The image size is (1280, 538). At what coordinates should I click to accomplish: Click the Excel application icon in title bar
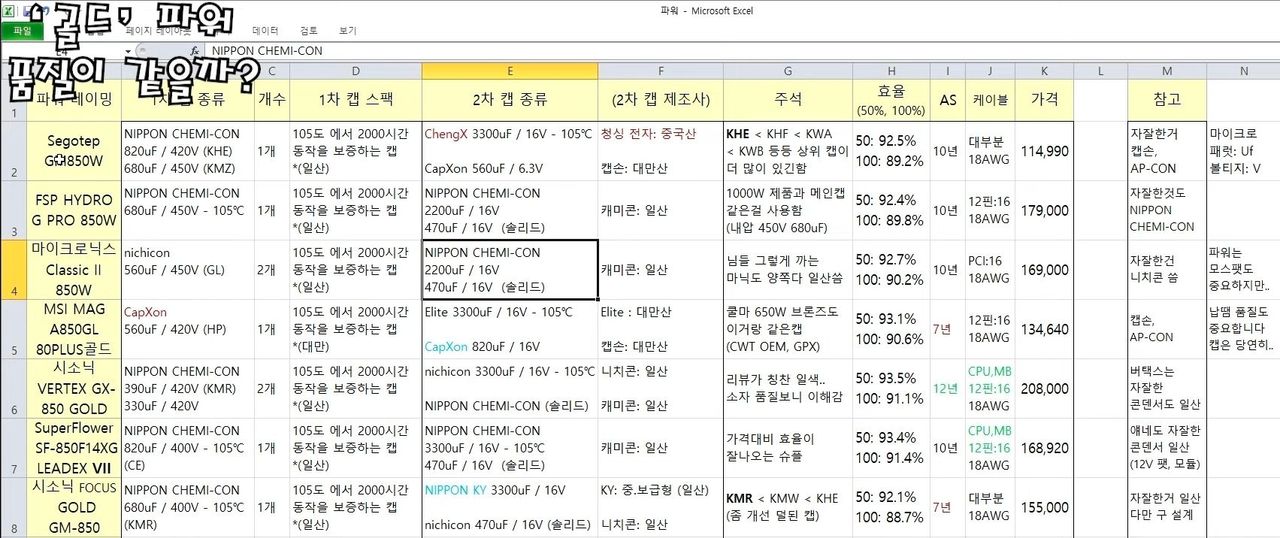(x=10, y=10)
